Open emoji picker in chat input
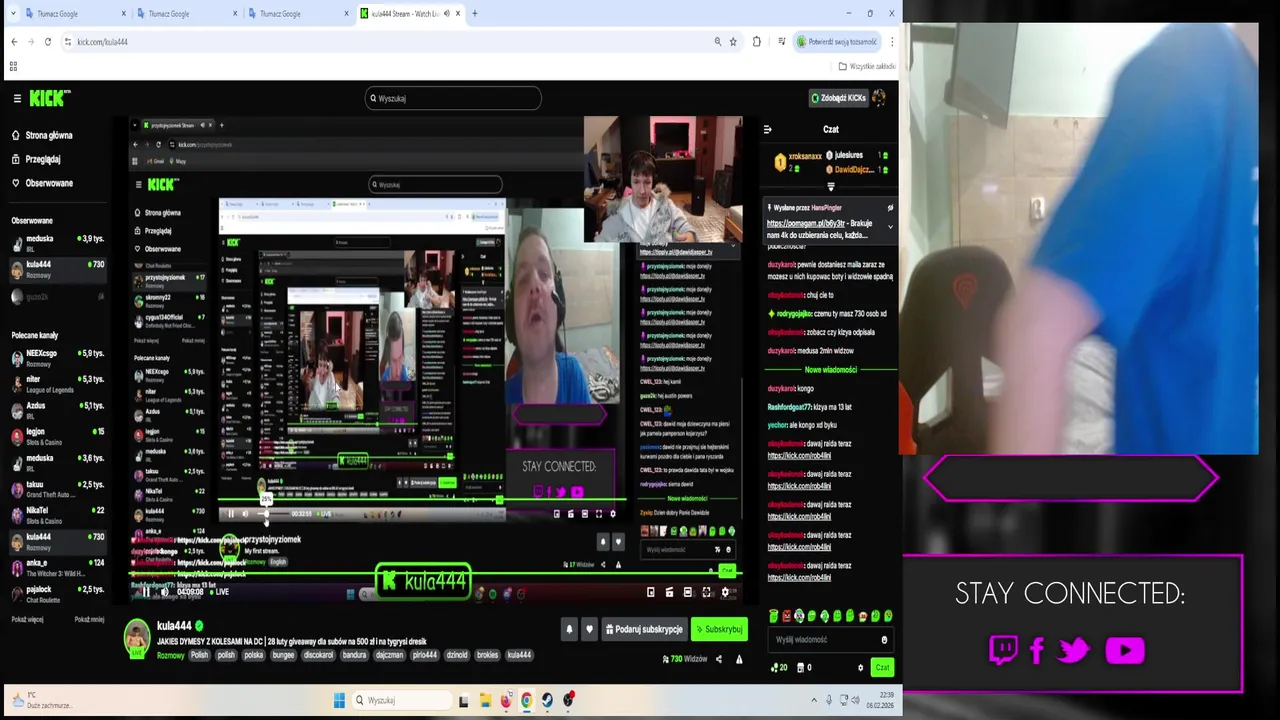The image size is (1280, 720). coord(884,640)
